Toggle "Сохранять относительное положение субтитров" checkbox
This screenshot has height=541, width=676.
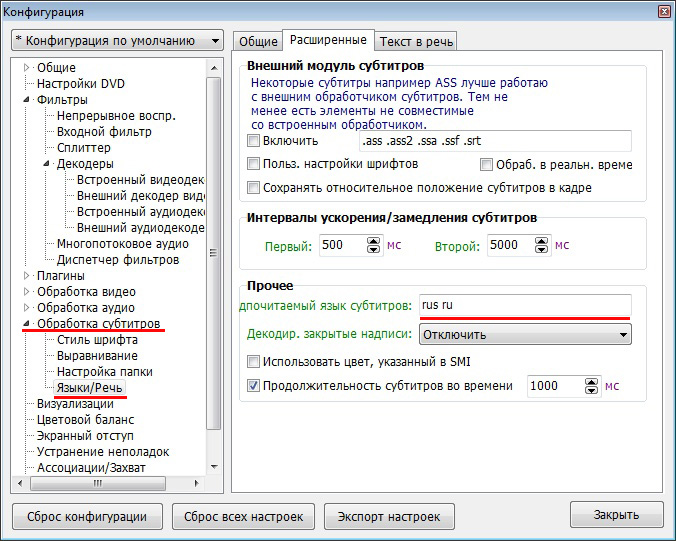[x=254, y=187]
